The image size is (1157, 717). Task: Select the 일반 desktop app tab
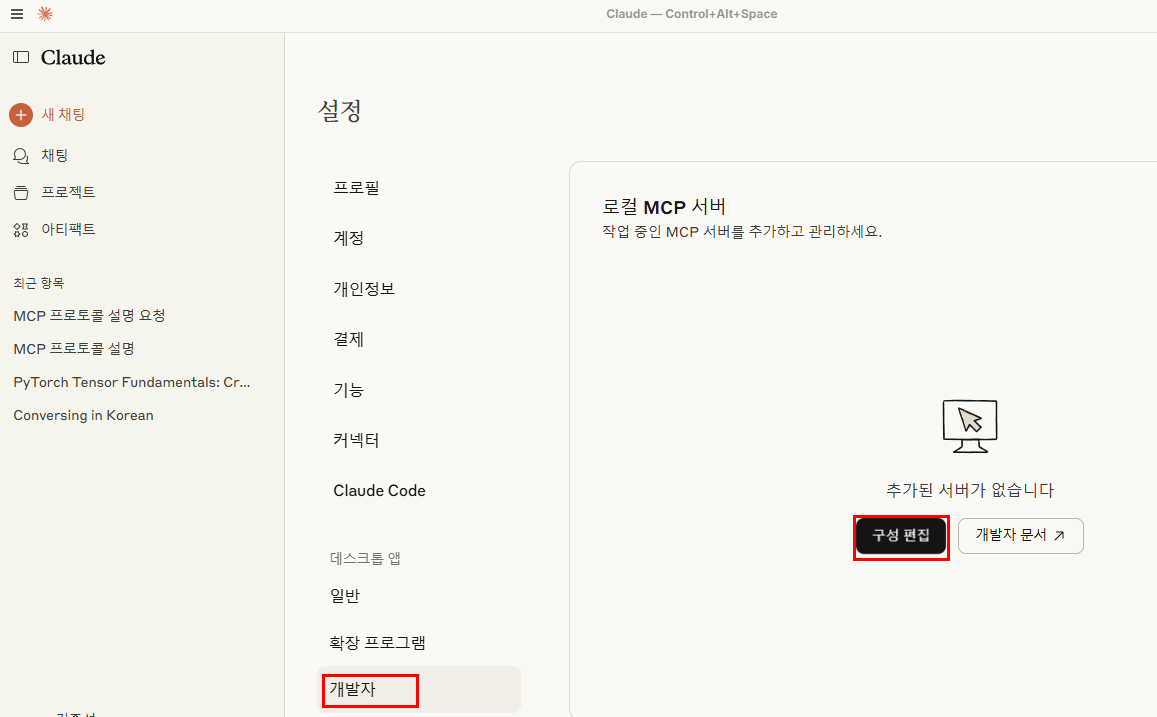[345, 595]
